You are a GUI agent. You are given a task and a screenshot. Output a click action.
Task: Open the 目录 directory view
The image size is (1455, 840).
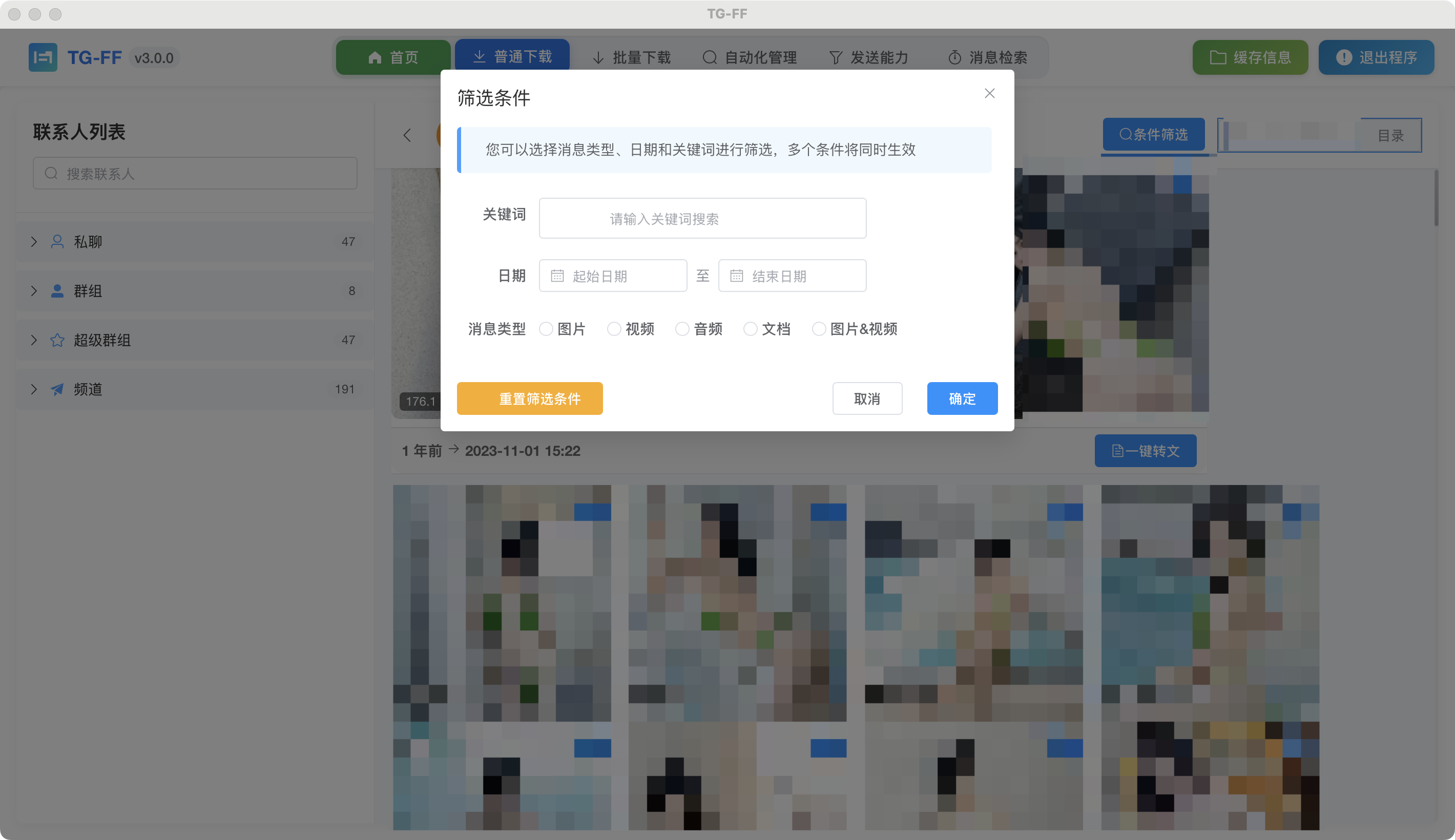click(x=1390, y=135)
